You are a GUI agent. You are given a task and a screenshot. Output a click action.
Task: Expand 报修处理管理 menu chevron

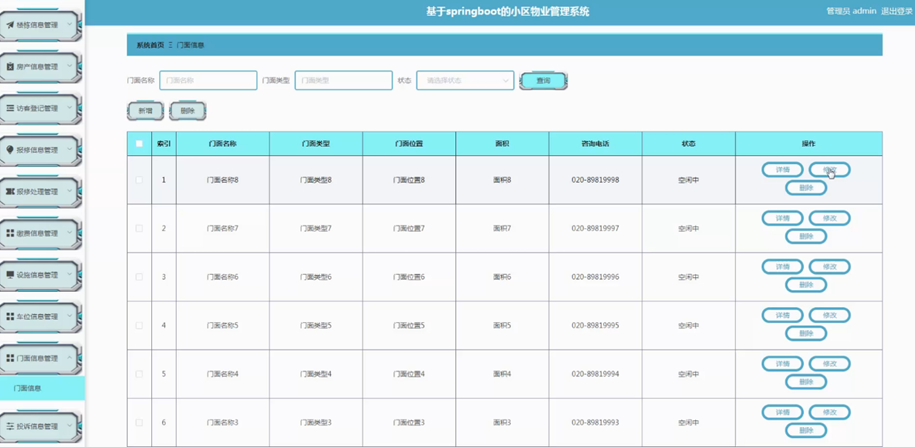coord(69,191)
